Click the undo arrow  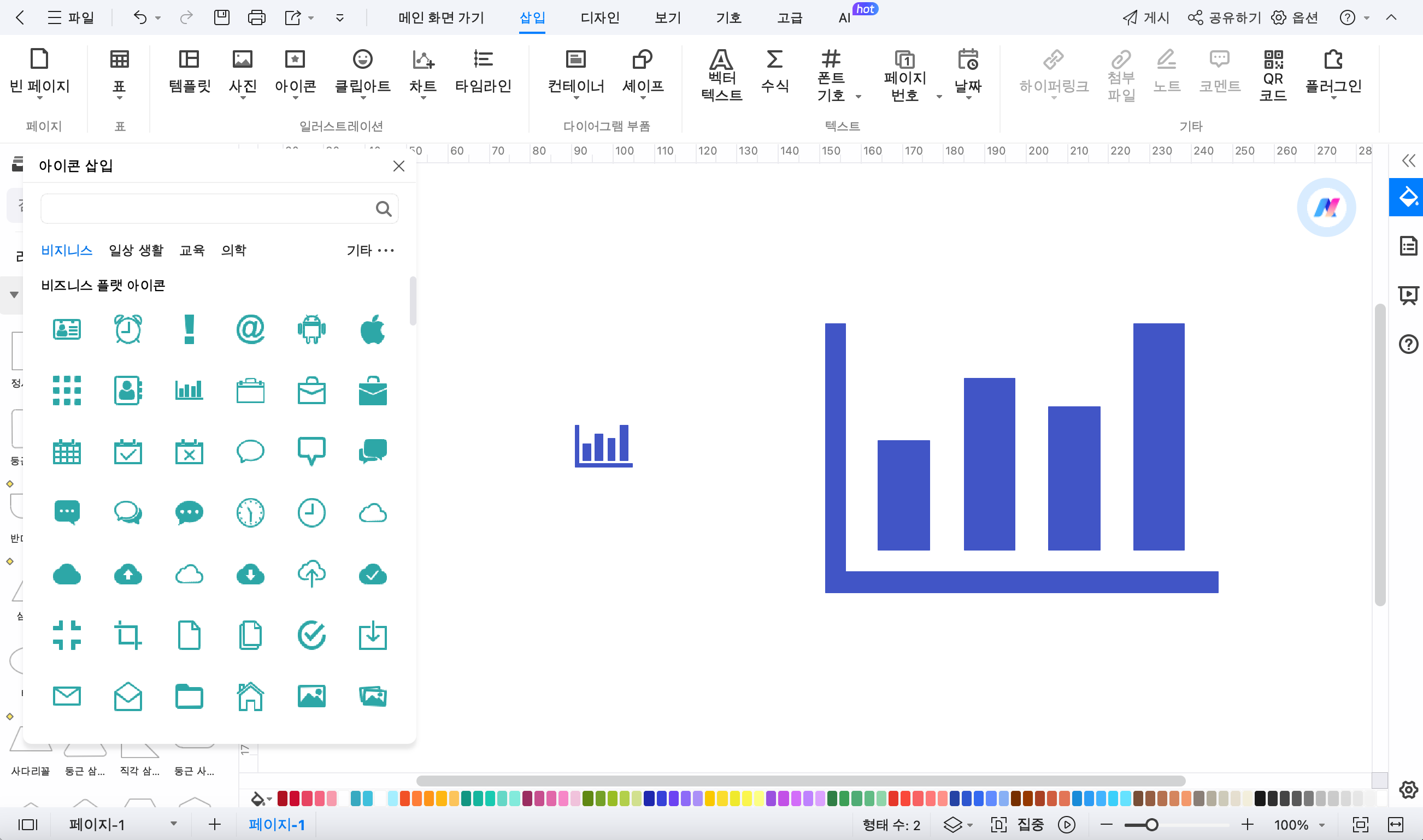pyautogui.click(x=140, y=17)
